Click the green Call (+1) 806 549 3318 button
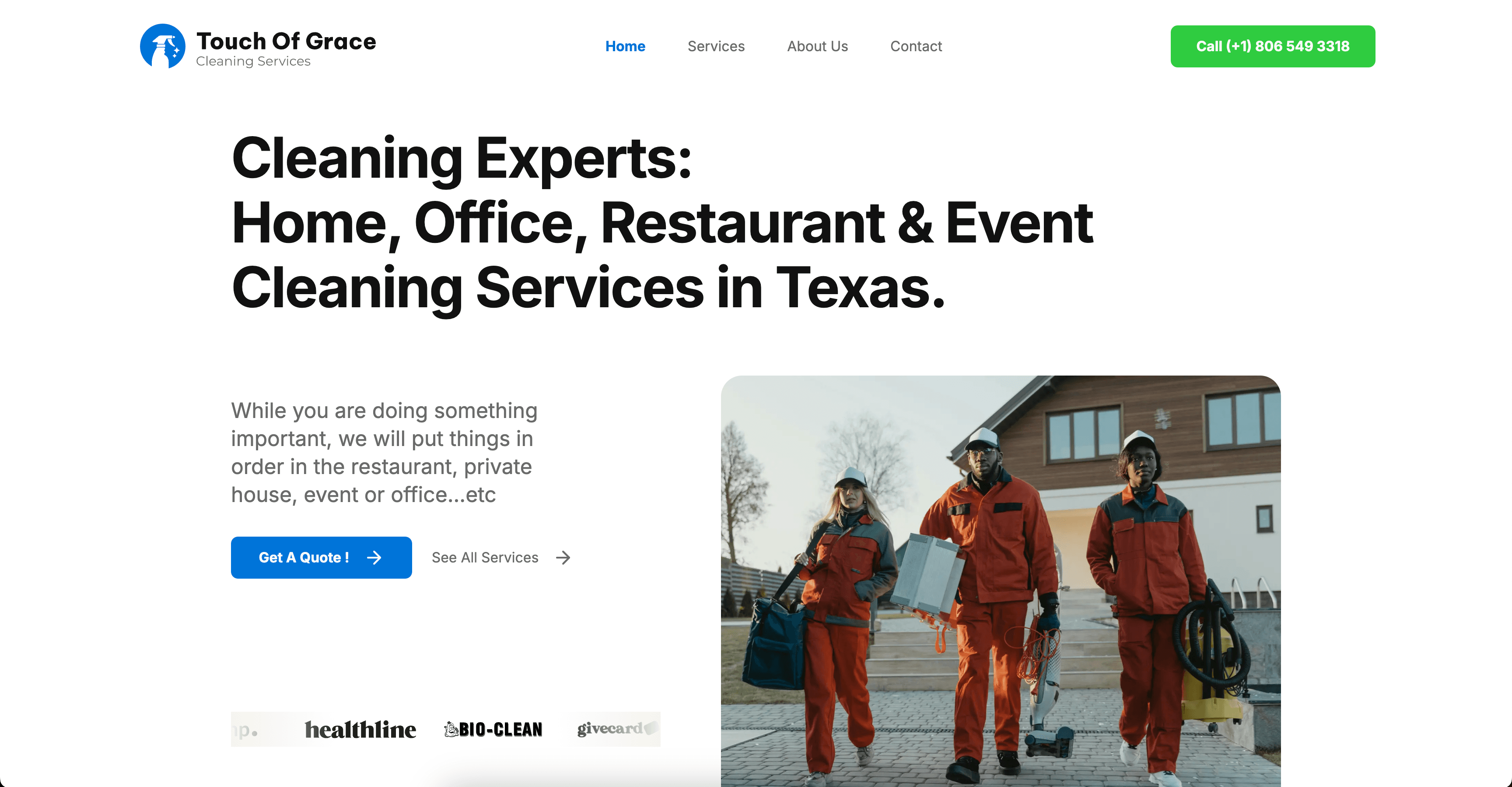The height and width of the screenshot is (787, 1512). point(1273,46)
